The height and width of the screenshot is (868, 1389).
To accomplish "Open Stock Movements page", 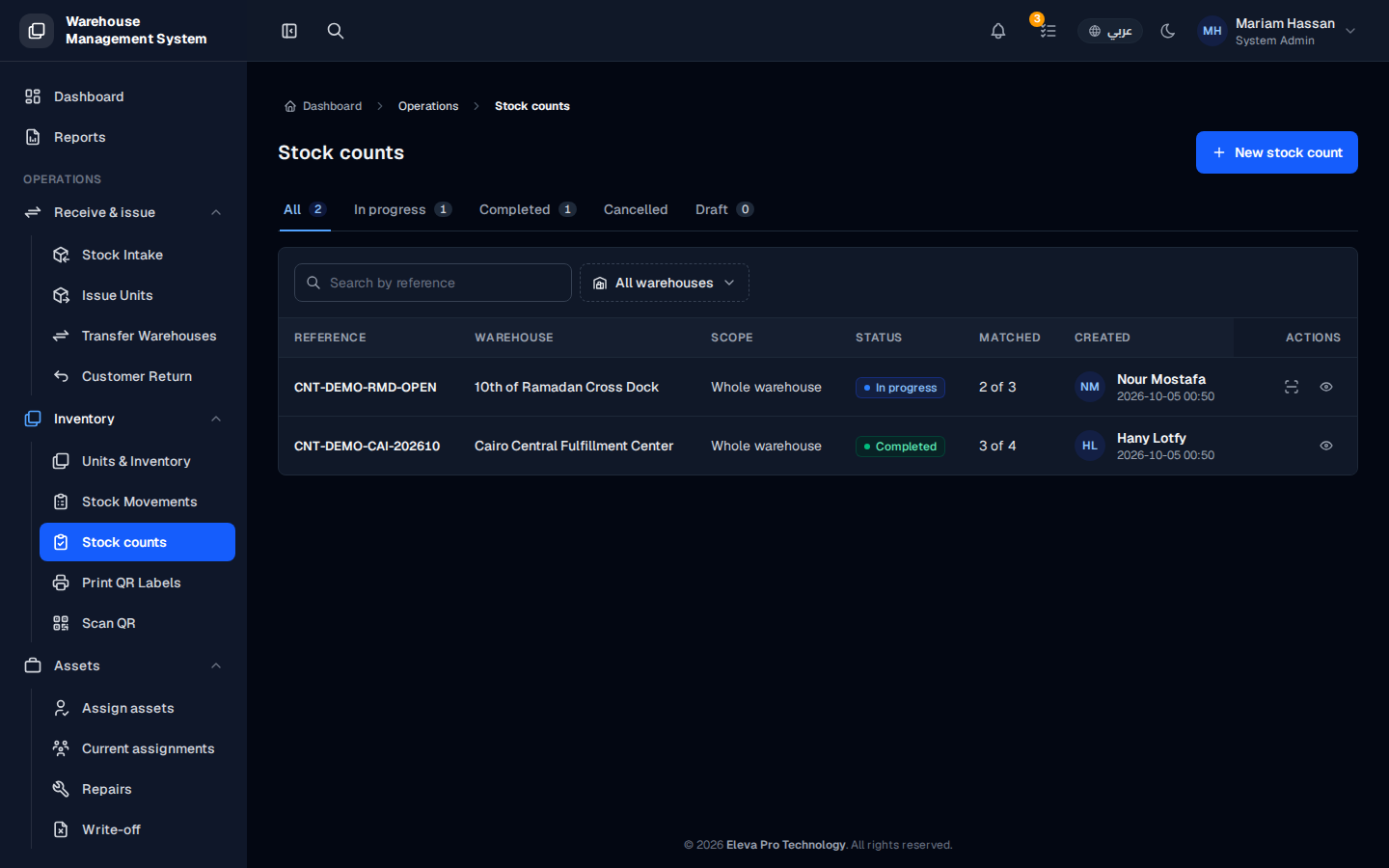I will point(137,502).
